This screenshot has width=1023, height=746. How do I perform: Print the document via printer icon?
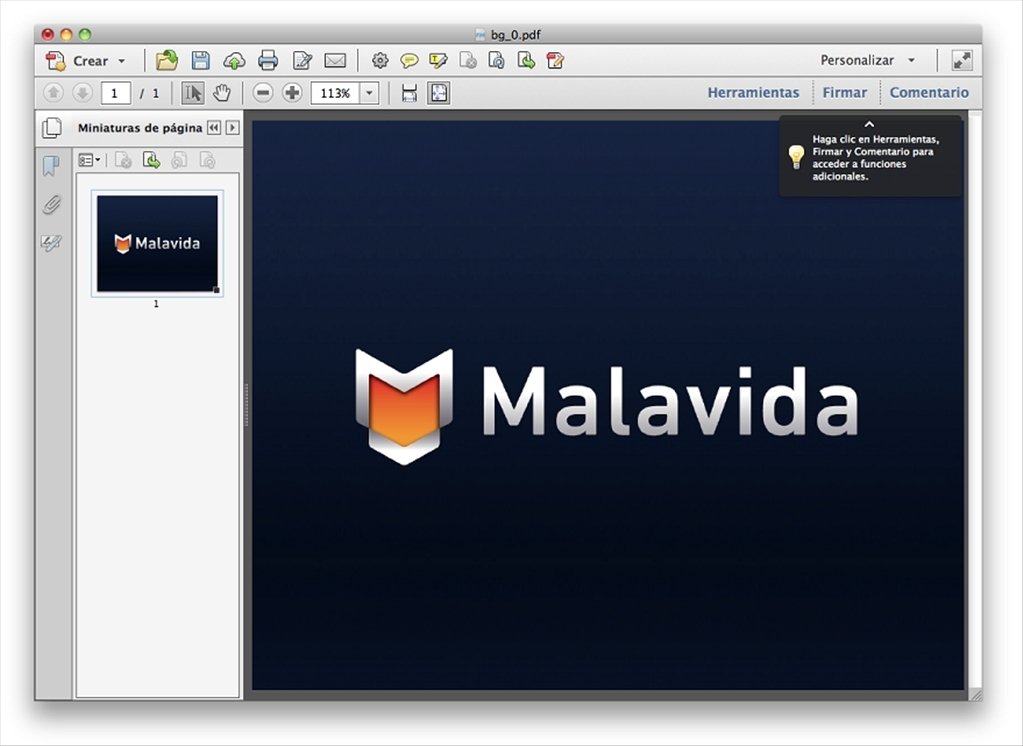click(268, 61)
